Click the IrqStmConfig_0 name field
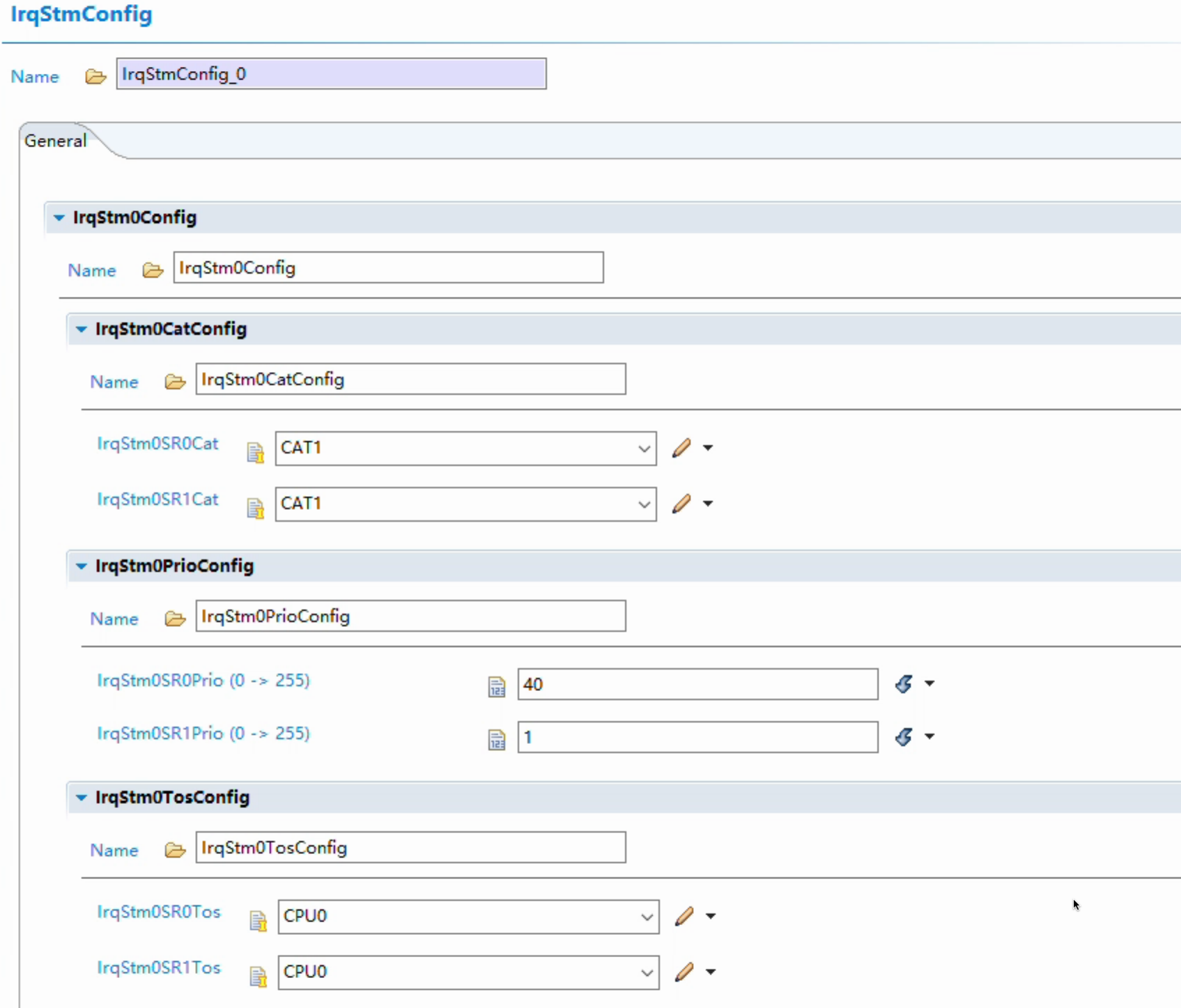The height and width of the screenshot is (1008, 1181). pos(331,74)
